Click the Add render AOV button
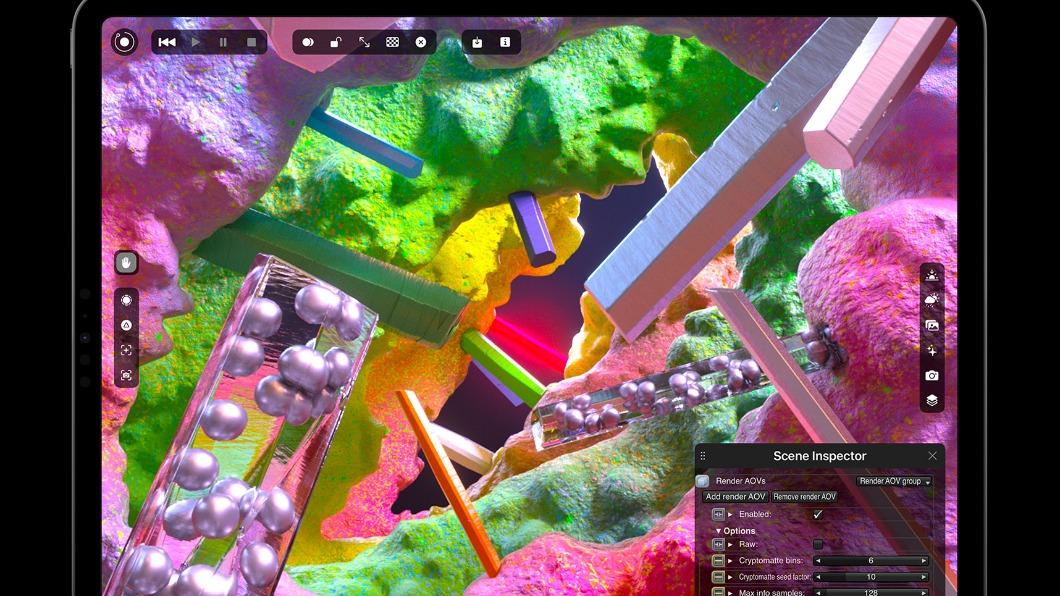This screenshot has width=1060, height=596. point(736,497)
